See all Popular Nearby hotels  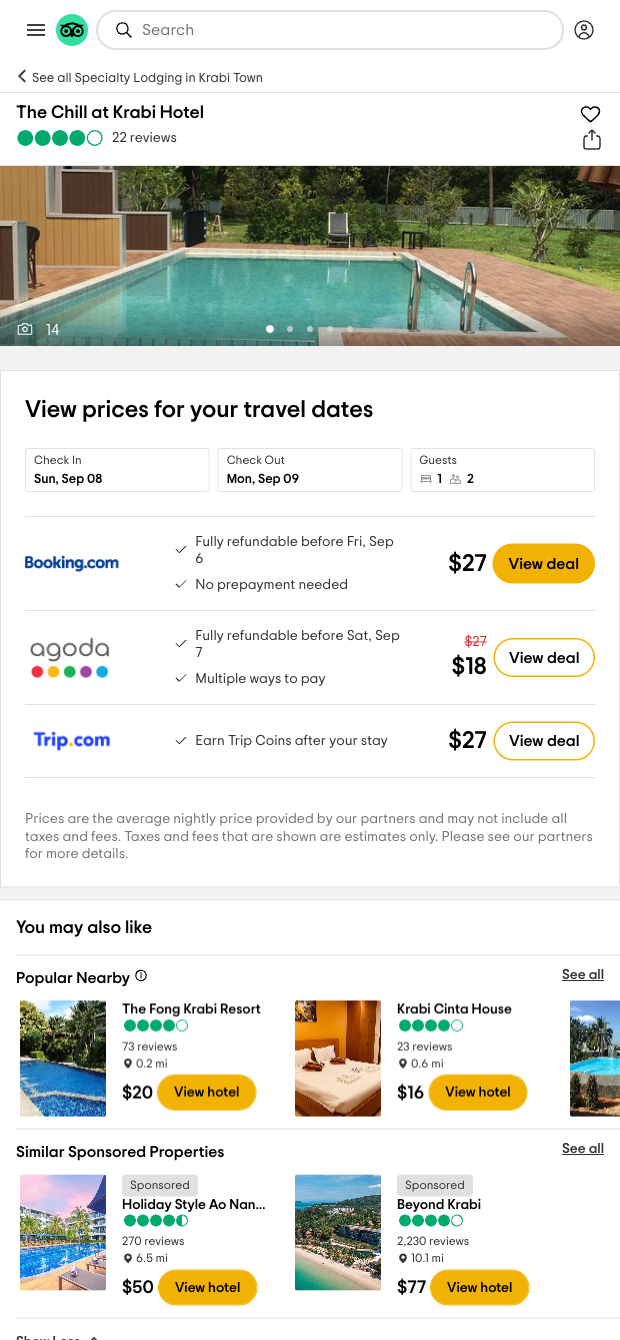pos(582,975)
